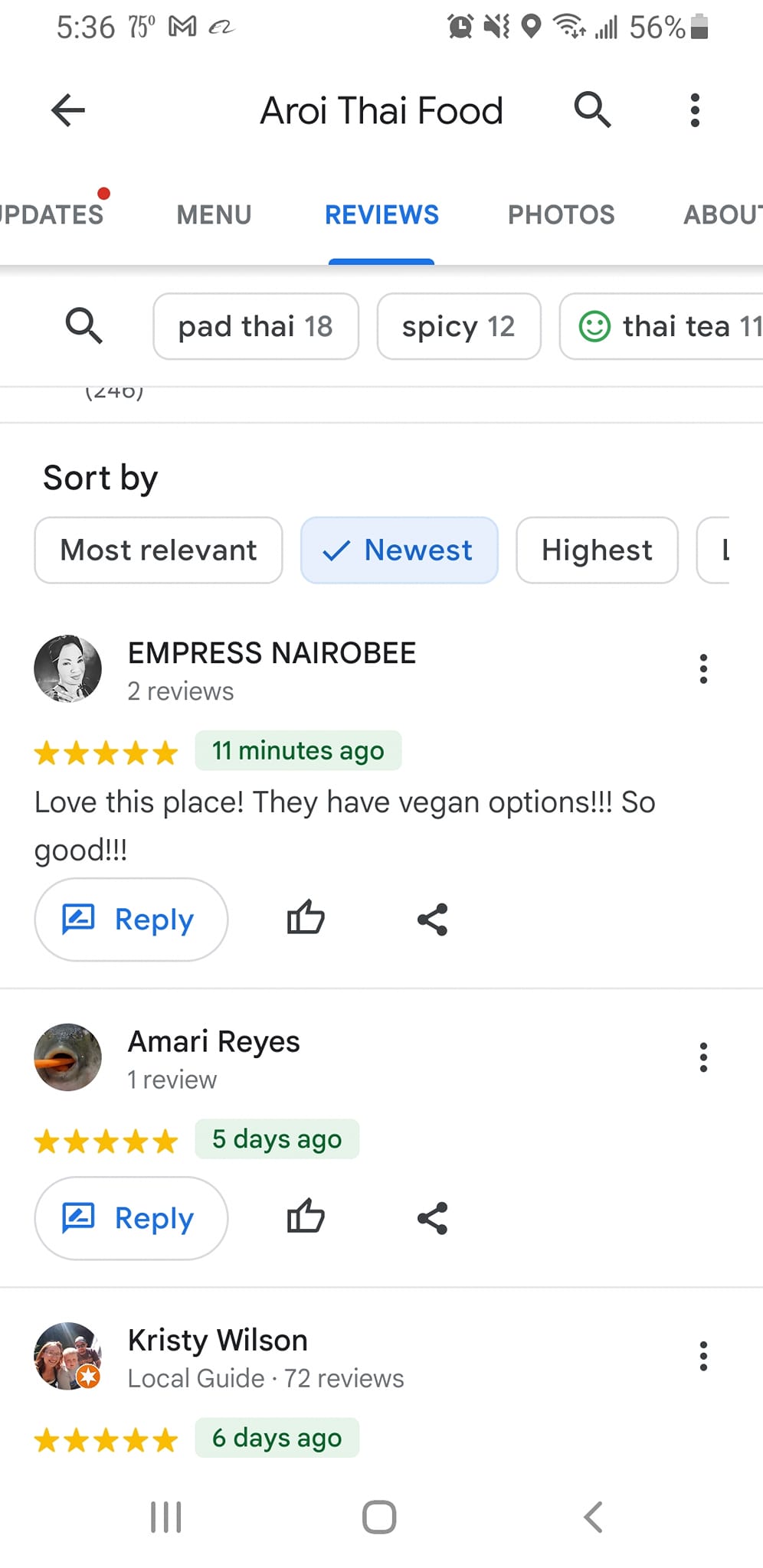Screen dimensions: 763x1568
Task: Filter reviews by pad thai keyword
Action: click(x=256, y=326)
